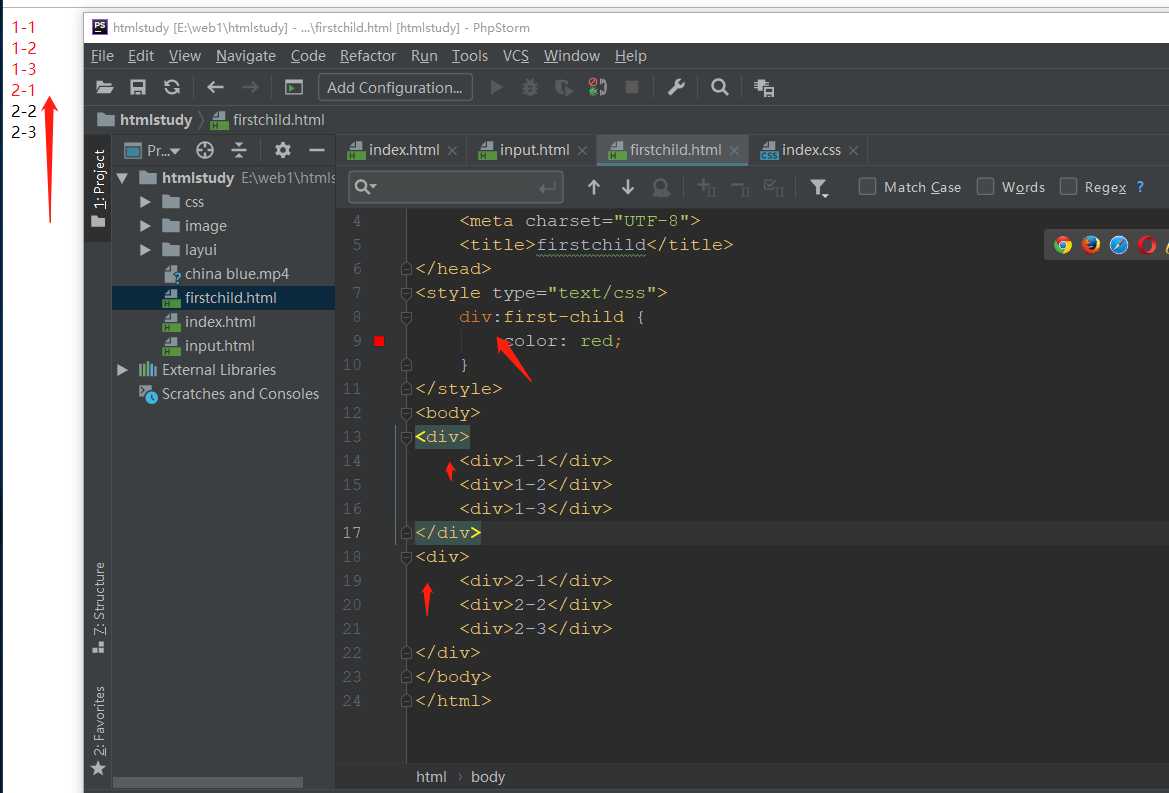The height and width of the screenshot is (793, 1169).
Task: Open the Structure side tool window
Action: [98, 608]
